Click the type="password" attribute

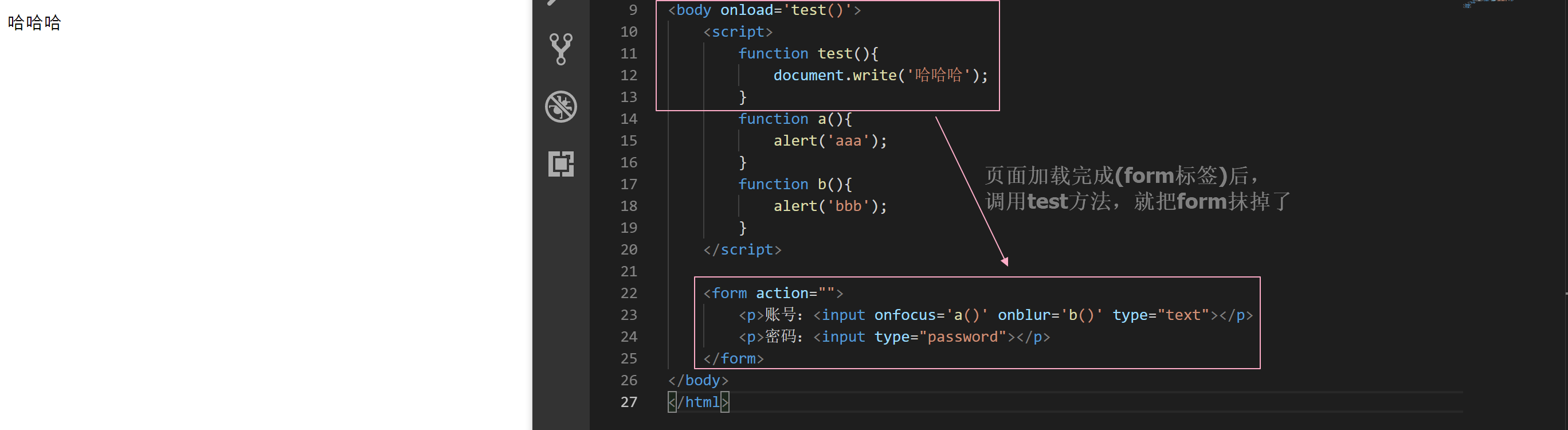coord(940,337)
